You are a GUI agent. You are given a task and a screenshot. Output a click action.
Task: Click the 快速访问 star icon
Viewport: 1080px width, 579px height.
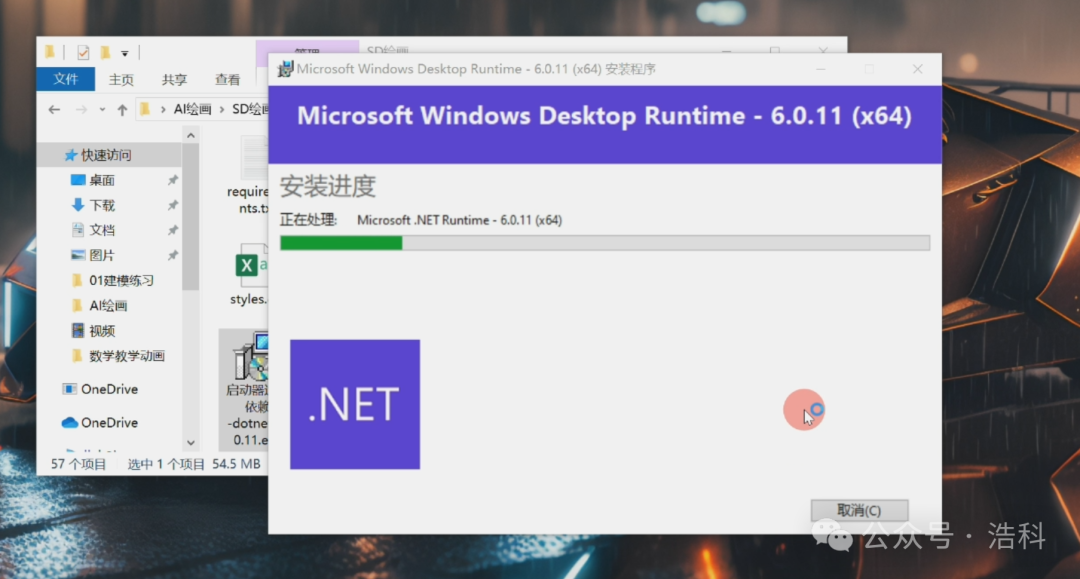pos(70,155)
